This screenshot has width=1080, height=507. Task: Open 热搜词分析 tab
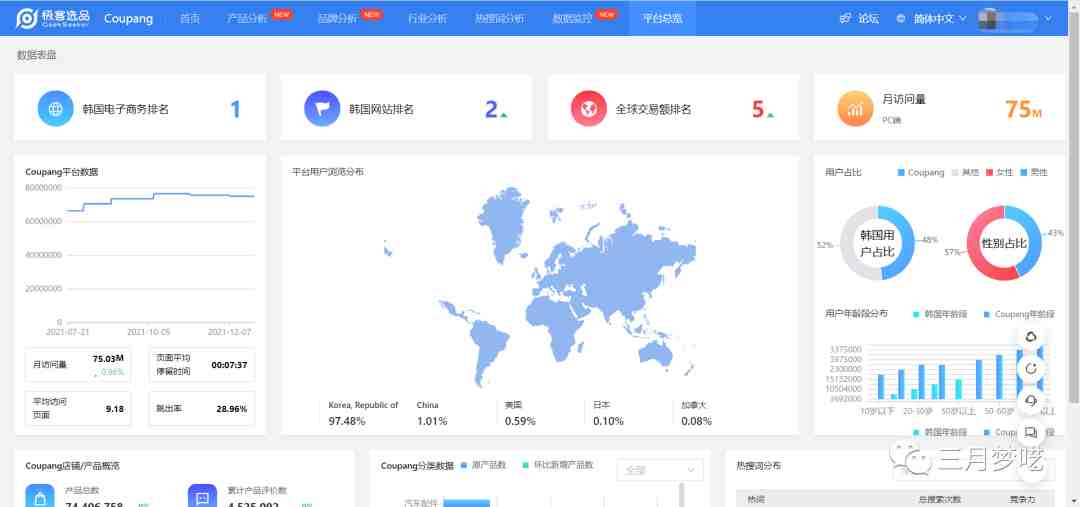(x=499, y=19)
